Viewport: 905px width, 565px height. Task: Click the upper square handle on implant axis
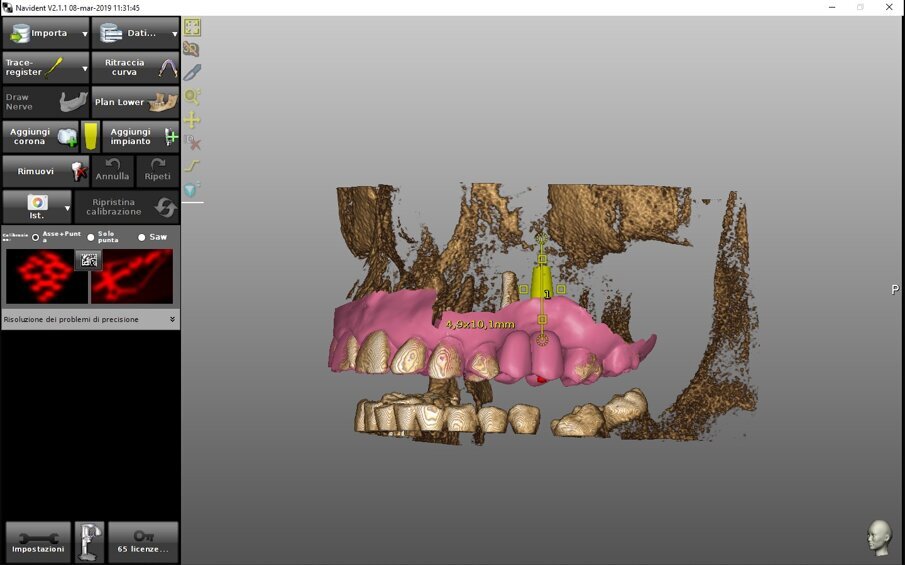(x=542, y=259)
